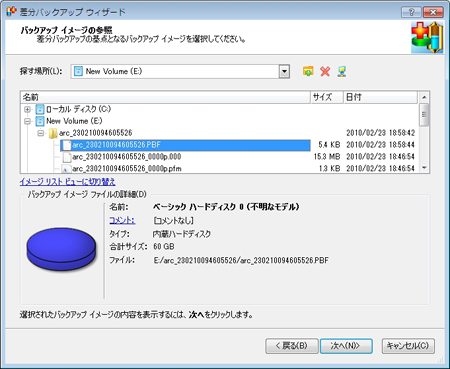Click the 0000p.pfm file icon

[67, 169]
